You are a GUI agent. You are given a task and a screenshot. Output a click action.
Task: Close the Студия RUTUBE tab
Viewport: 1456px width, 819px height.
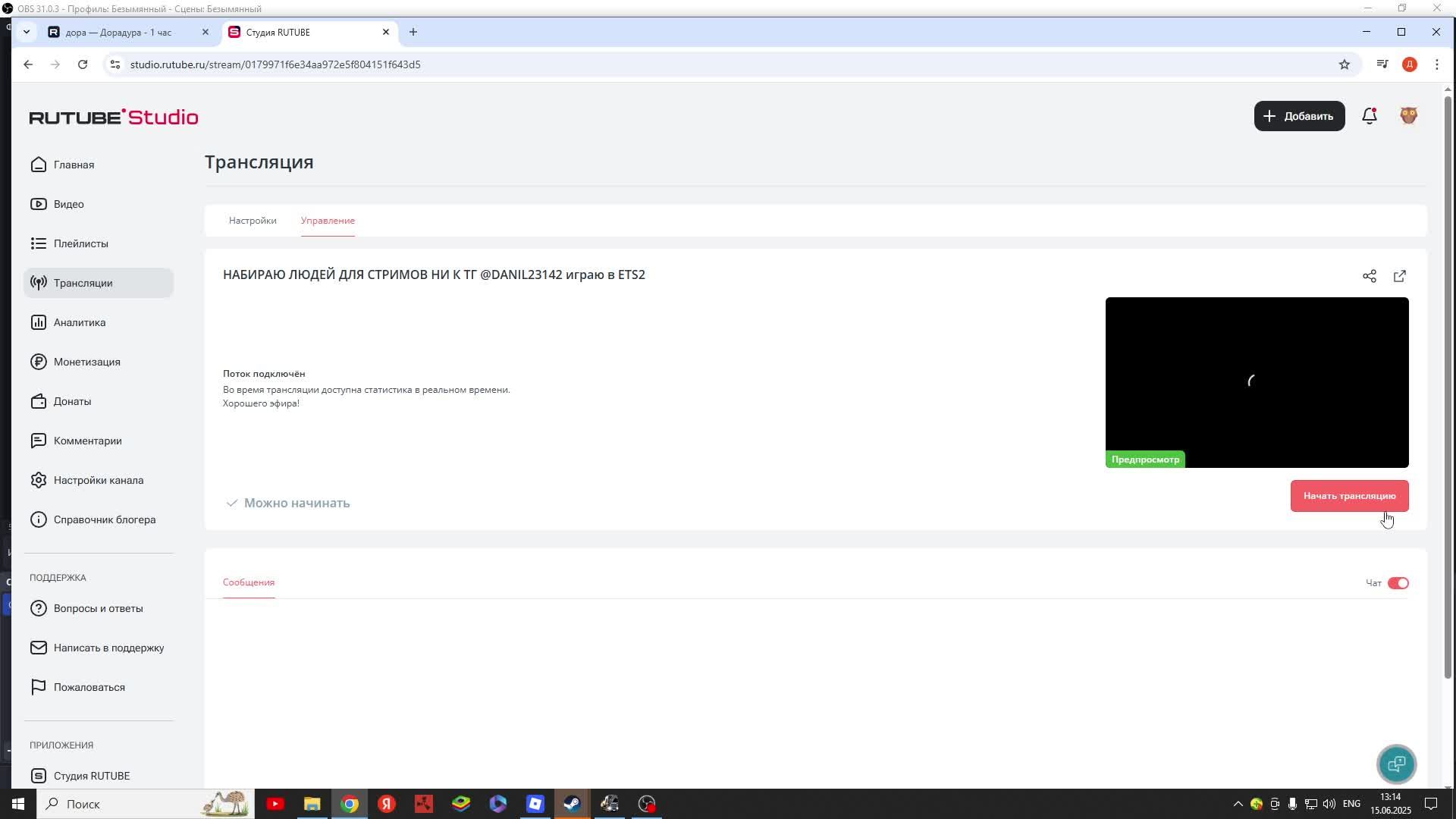click(x=386, y=32)
